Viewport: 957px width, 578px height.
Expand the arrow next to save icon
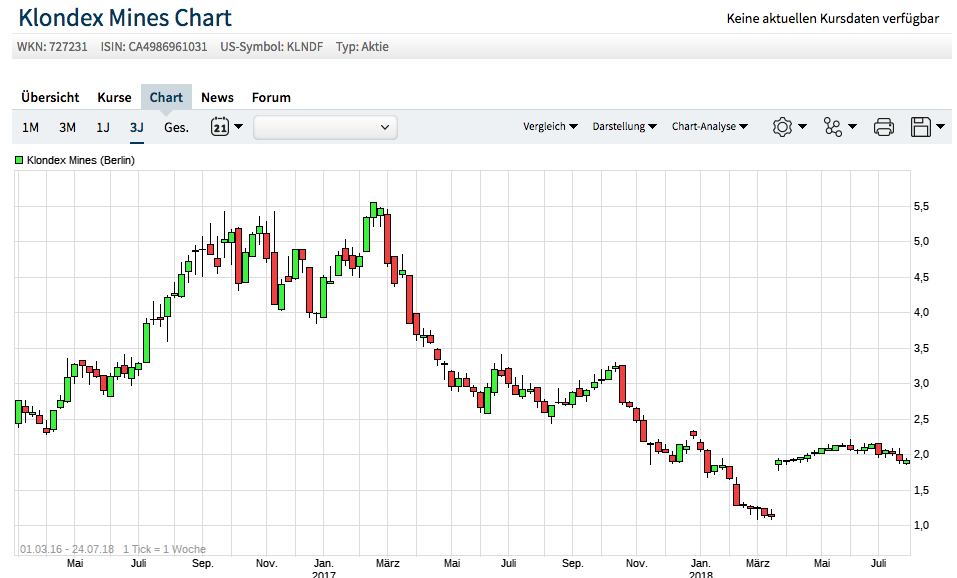click(x=944, y=127)
